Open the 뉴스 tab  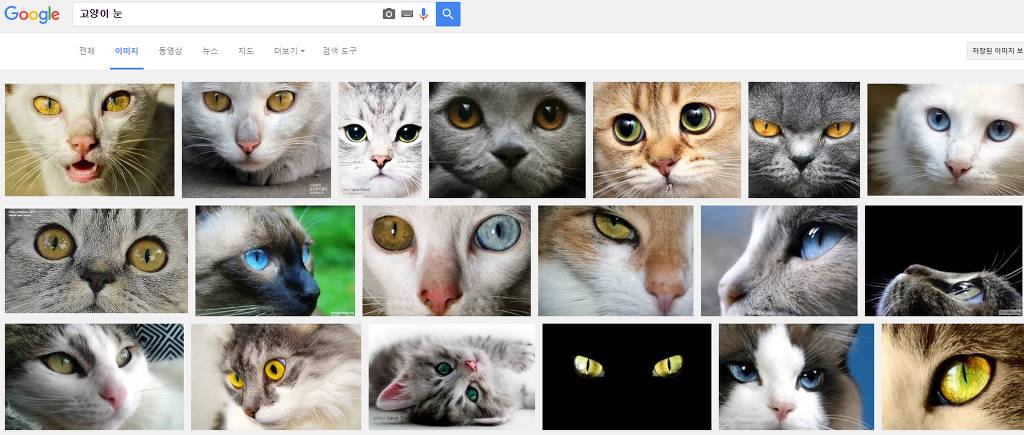(210, 51)
